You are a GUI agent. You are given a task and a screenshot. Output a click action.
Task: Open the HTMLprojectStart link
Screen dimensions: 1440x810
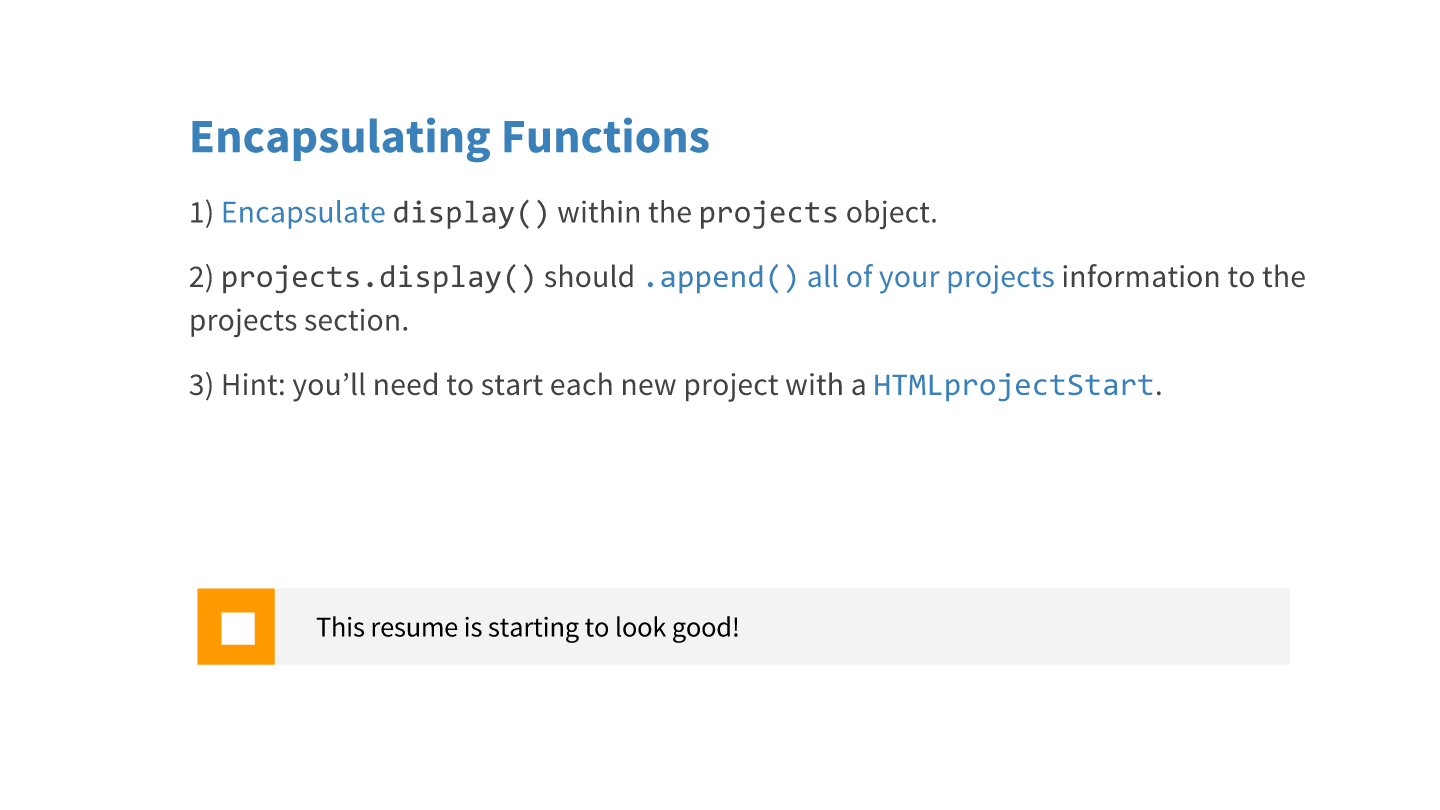1014,385
